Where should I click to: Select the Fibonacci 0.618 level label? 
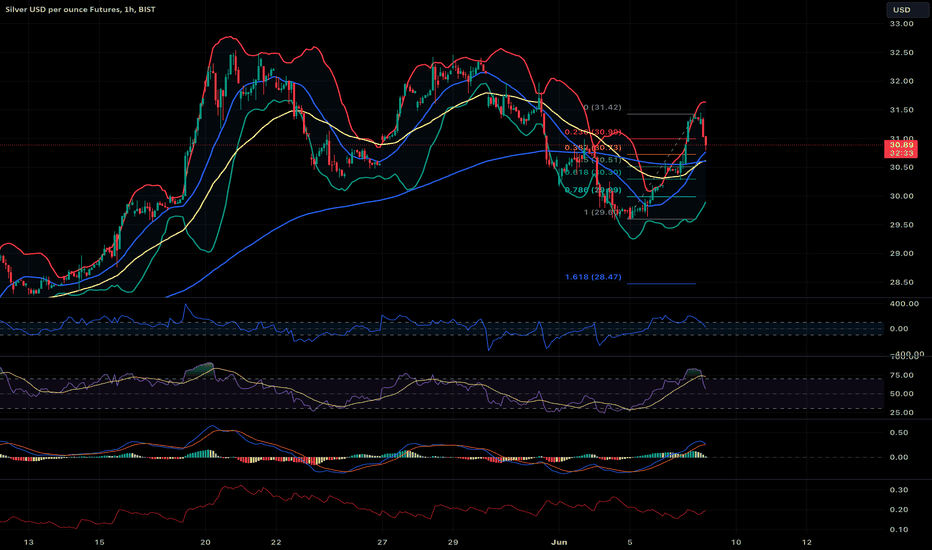click(x=593, y=172)
